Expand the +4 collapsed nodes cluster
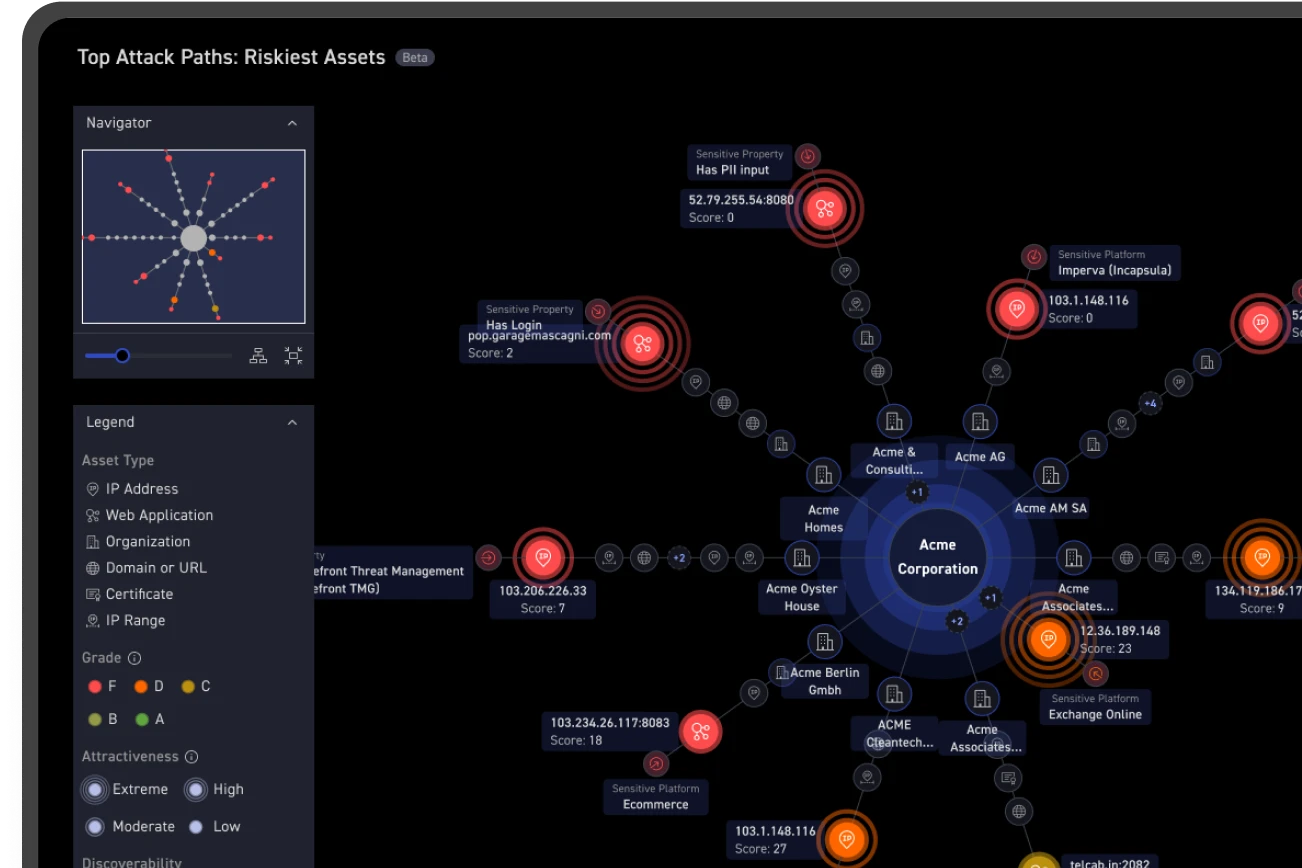1302x868 pixels. pyautogui.click(x=1150, y=404)
